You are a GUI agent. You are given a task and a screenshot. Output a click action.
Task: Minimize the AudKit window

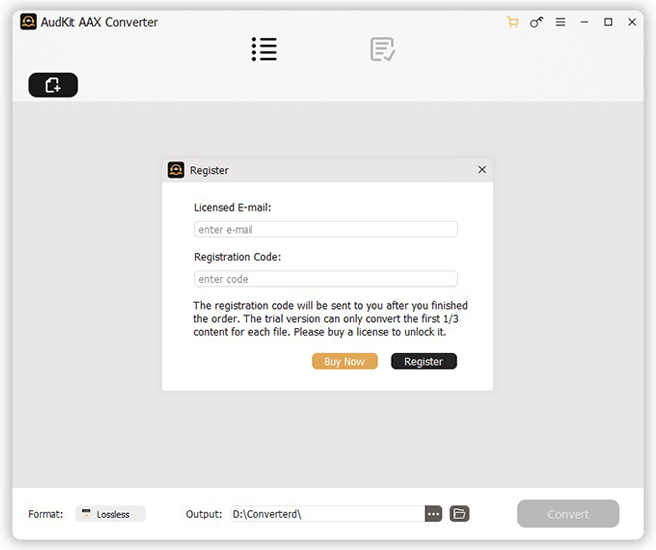click(x=584, y=22)
